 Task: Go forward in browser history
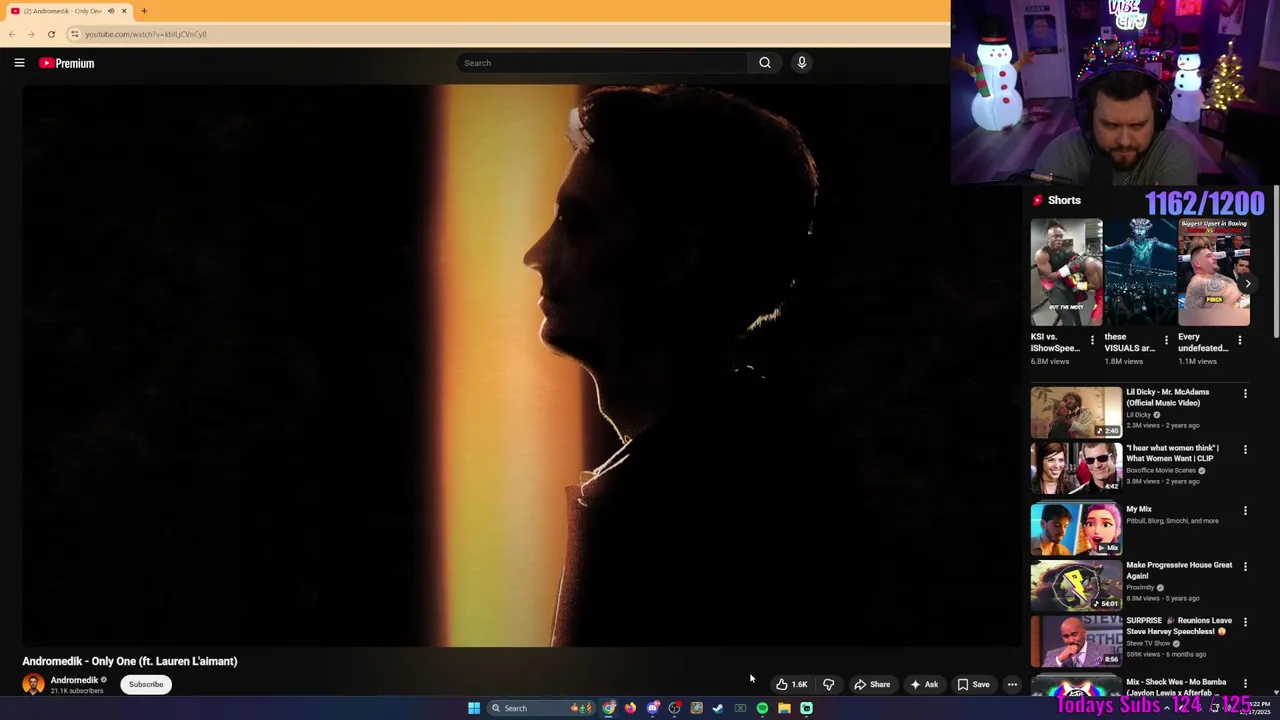pos(31,34)
